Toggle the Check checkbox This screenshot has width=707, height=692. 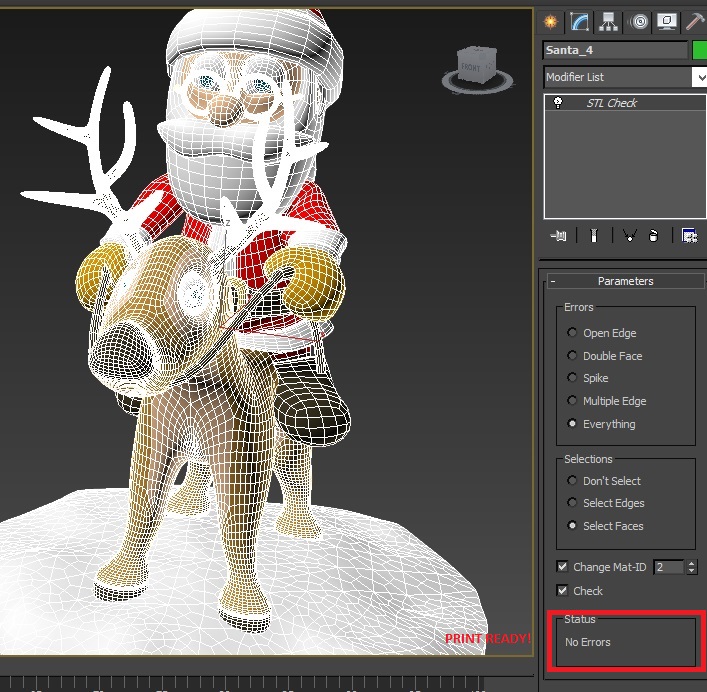(x=562, y=590)
